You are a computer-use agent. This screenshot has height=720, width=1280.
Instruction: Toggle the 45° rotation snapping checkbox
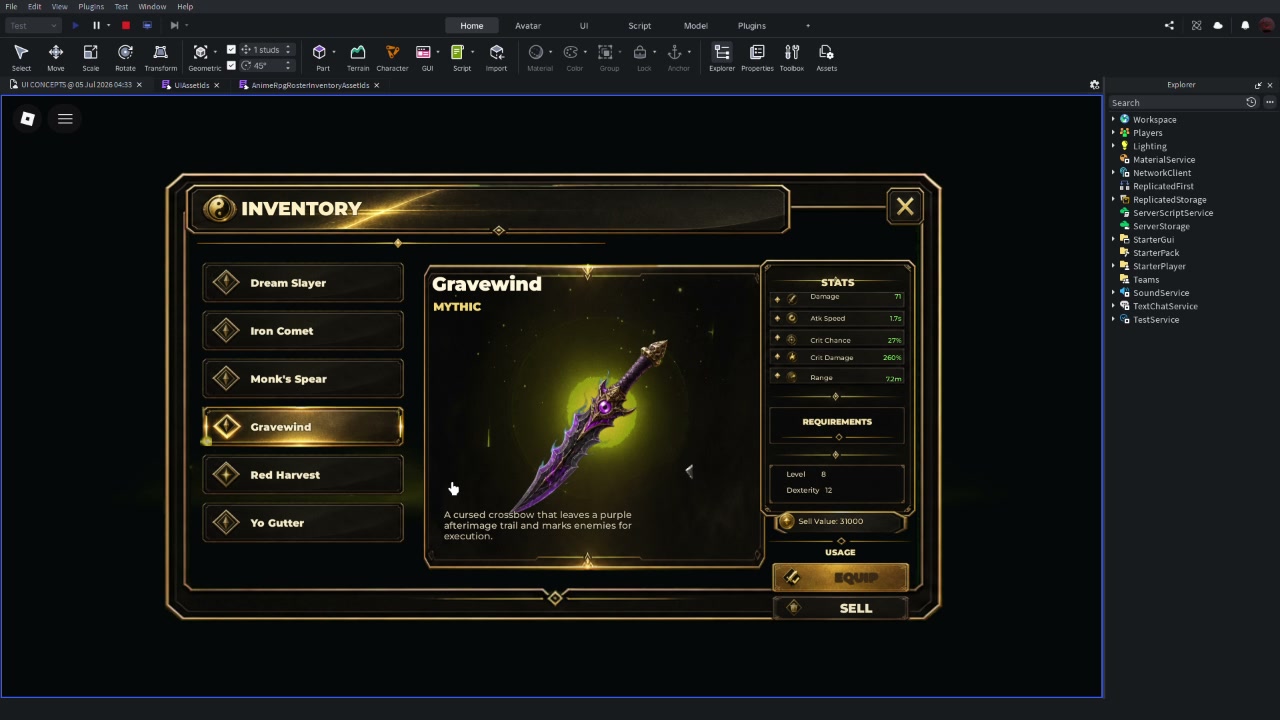pyautogui.click(x=232, y=65)
